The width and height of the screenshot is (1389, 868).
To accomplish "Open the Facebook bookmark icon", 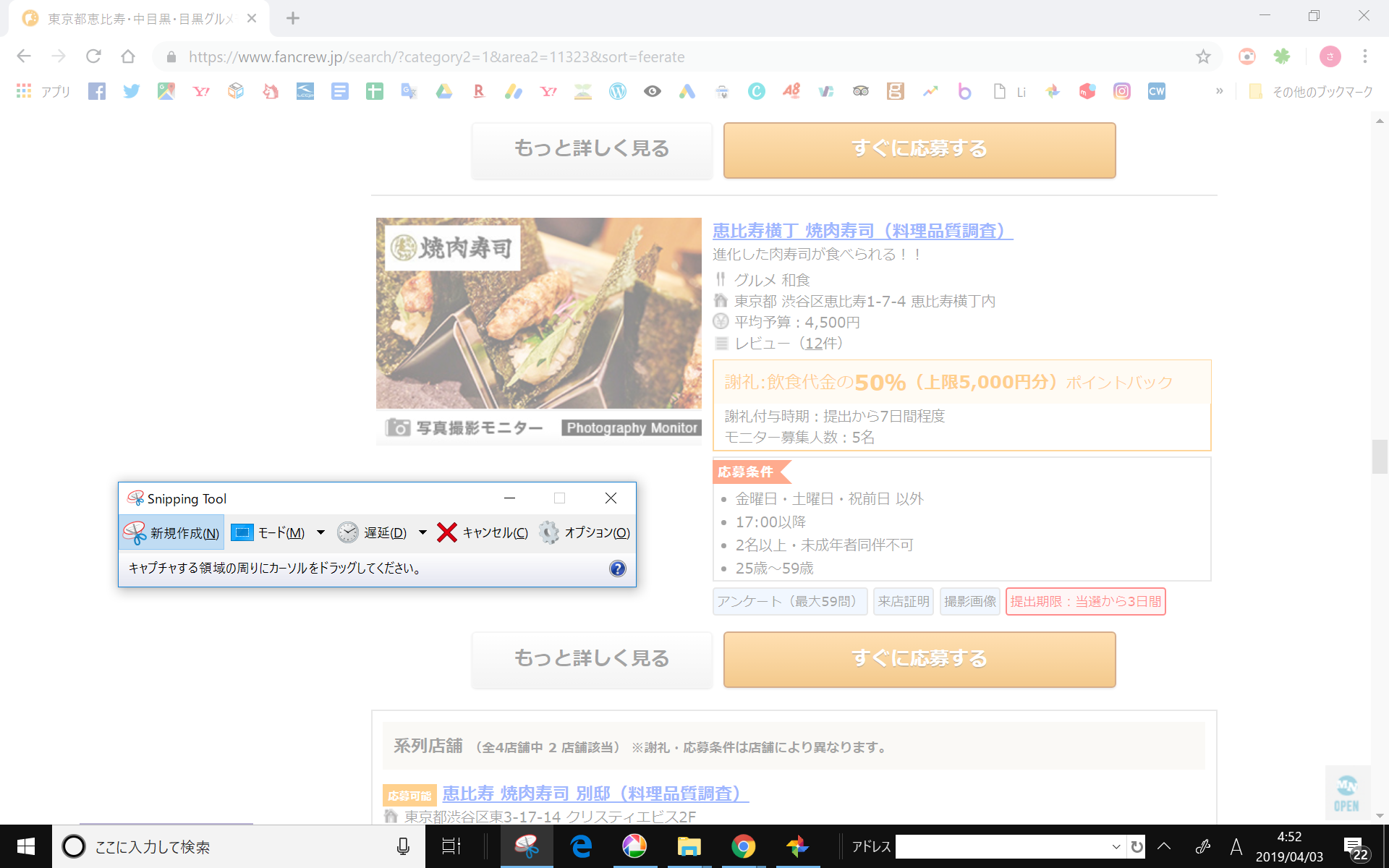I will click(97, 91).
